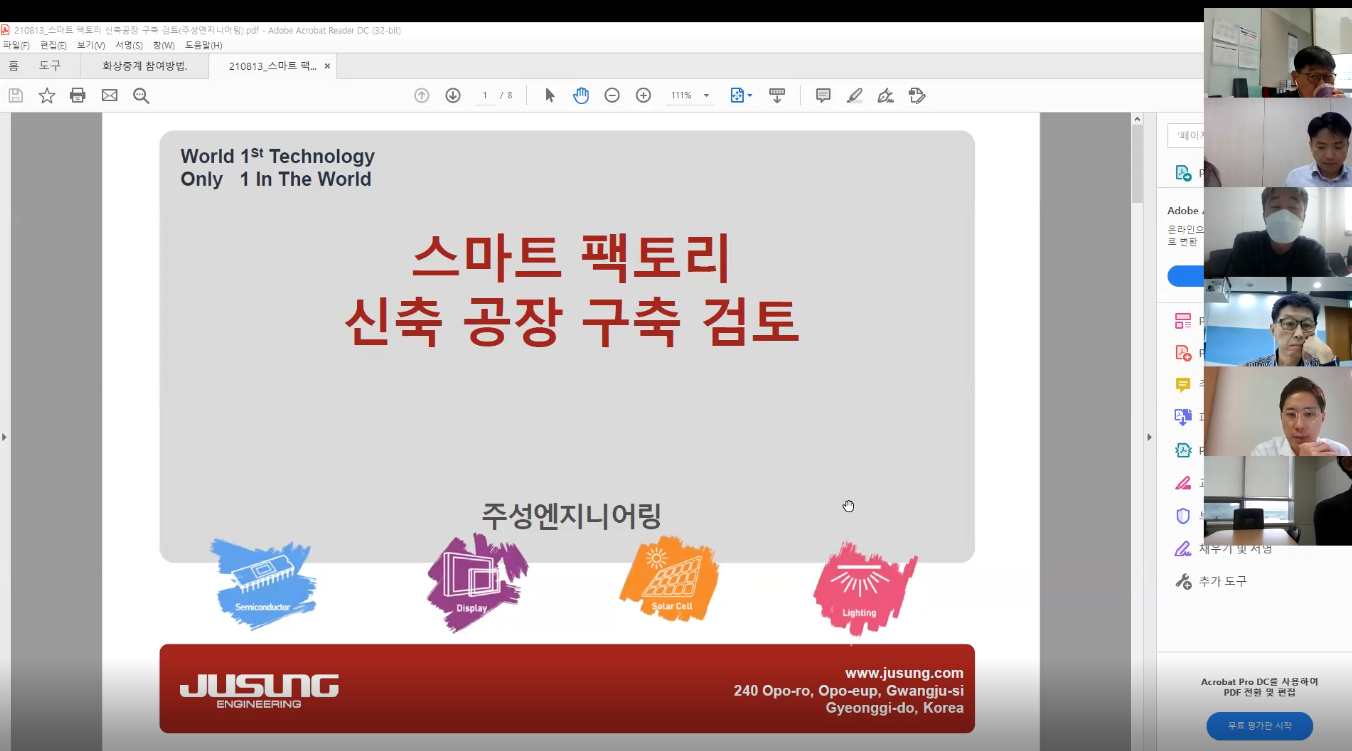Click the Solar Cell graphic on slide
This screenshot has width=1352, height=751.
click(x=669, y=579)
